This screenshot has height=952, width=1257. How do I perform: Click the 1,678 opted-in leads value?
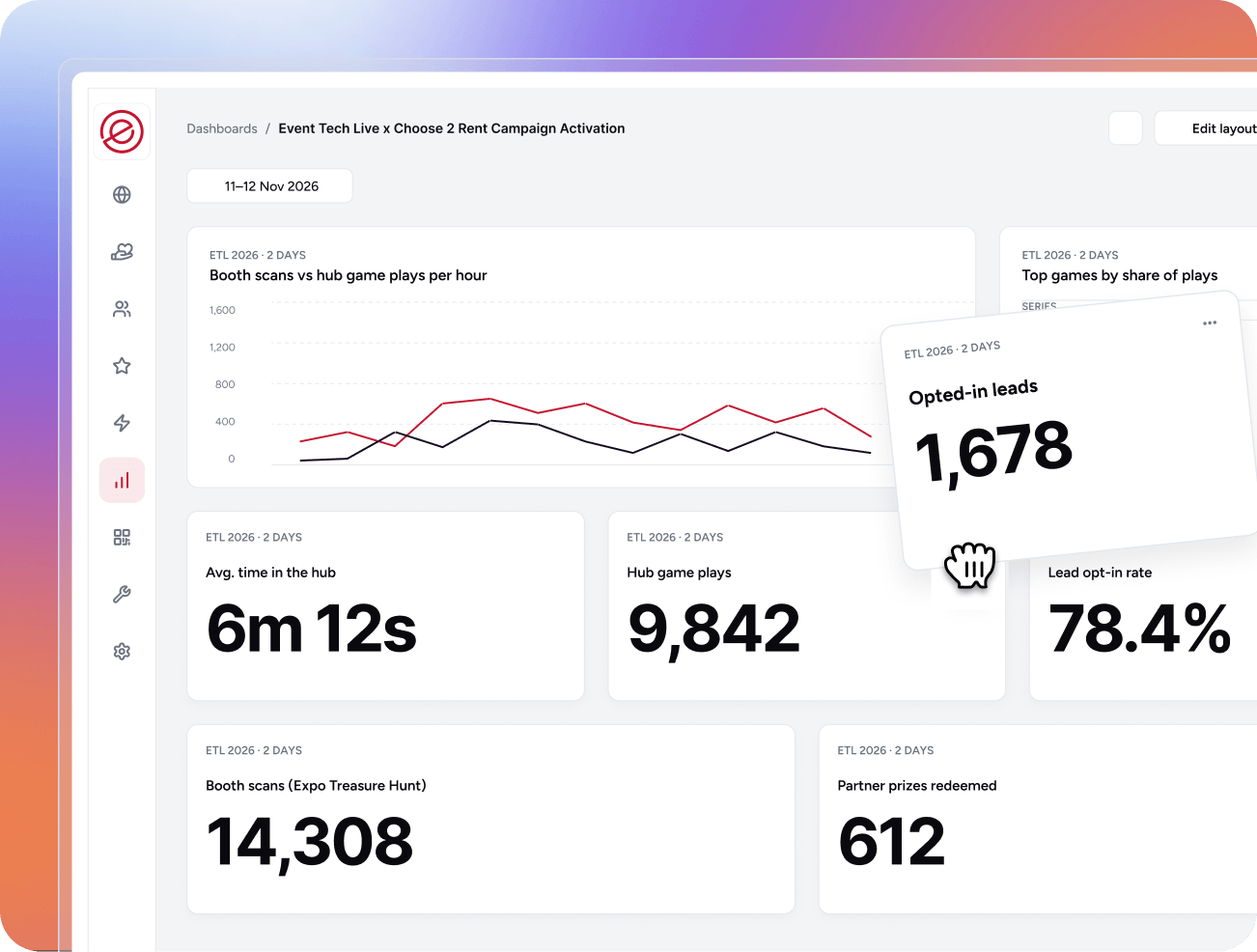[993, 452]
